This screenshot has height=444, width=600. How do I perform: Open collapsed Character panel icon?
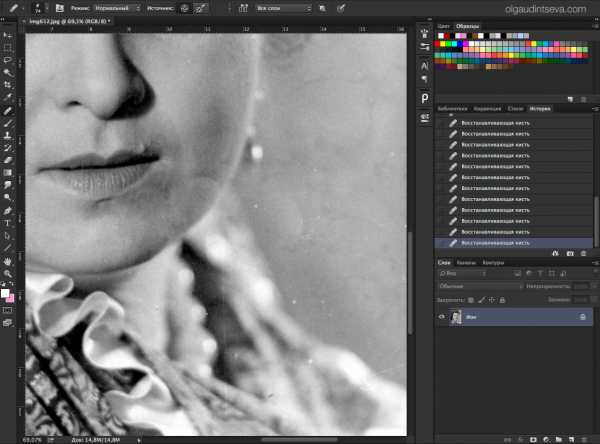(425, 66)
